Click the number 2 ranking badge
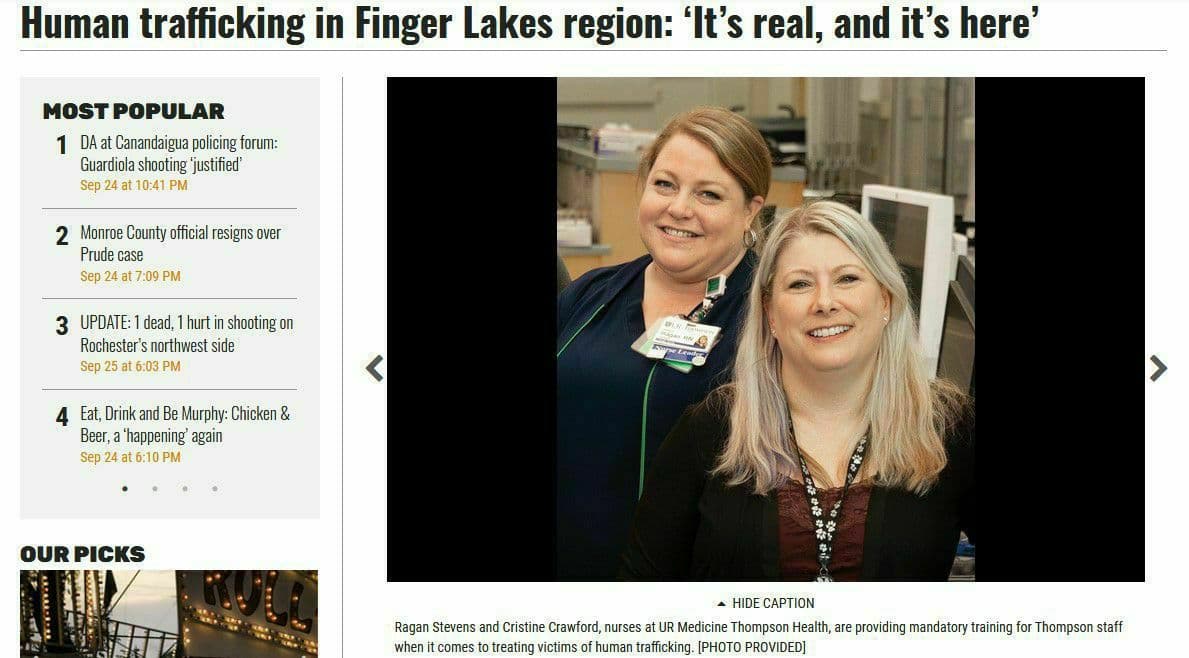The width and height of the screenshot is (1189, 658). pos(61,236)
